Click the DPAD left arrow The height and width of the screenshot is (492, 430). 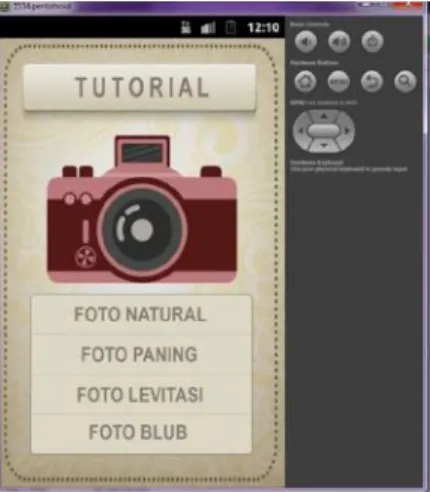[x=301, y=131]
